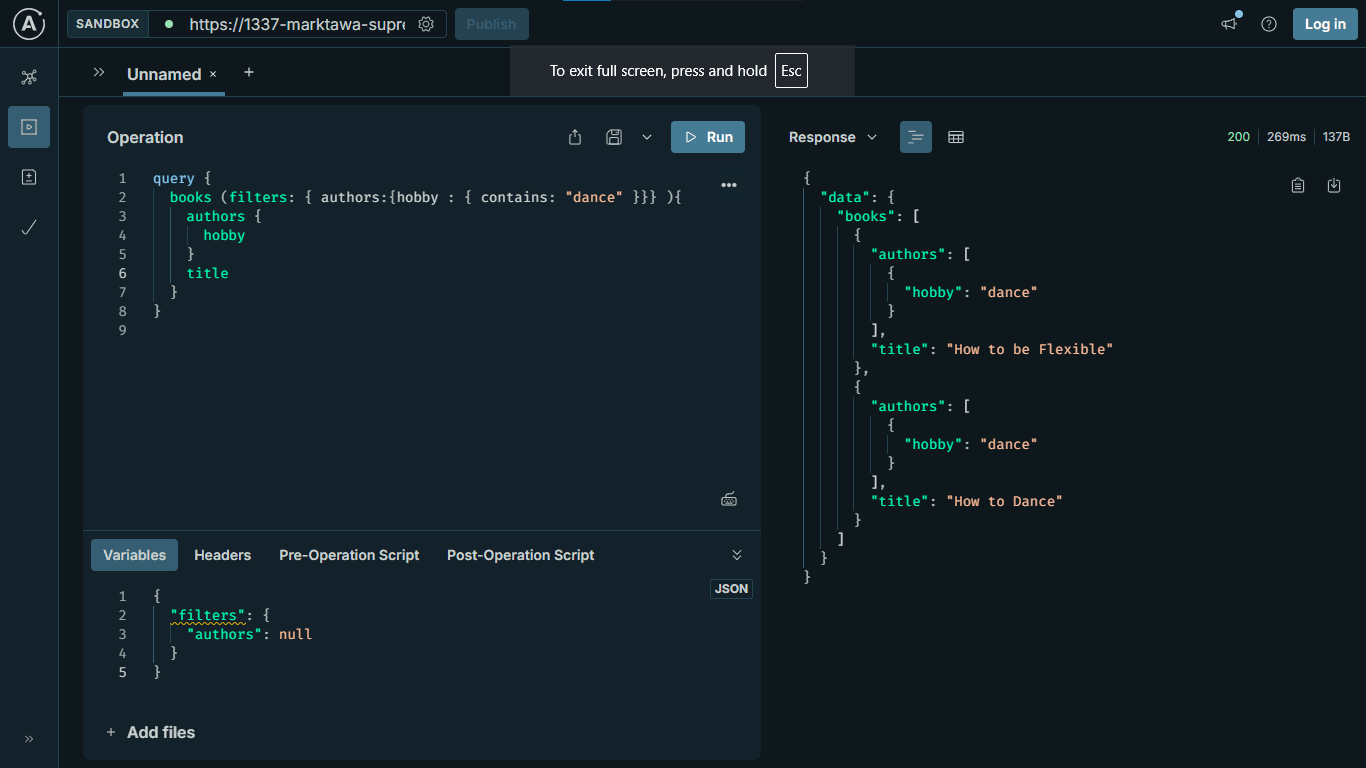
Task: Click the share operation icon
Action: click(575, 137)
